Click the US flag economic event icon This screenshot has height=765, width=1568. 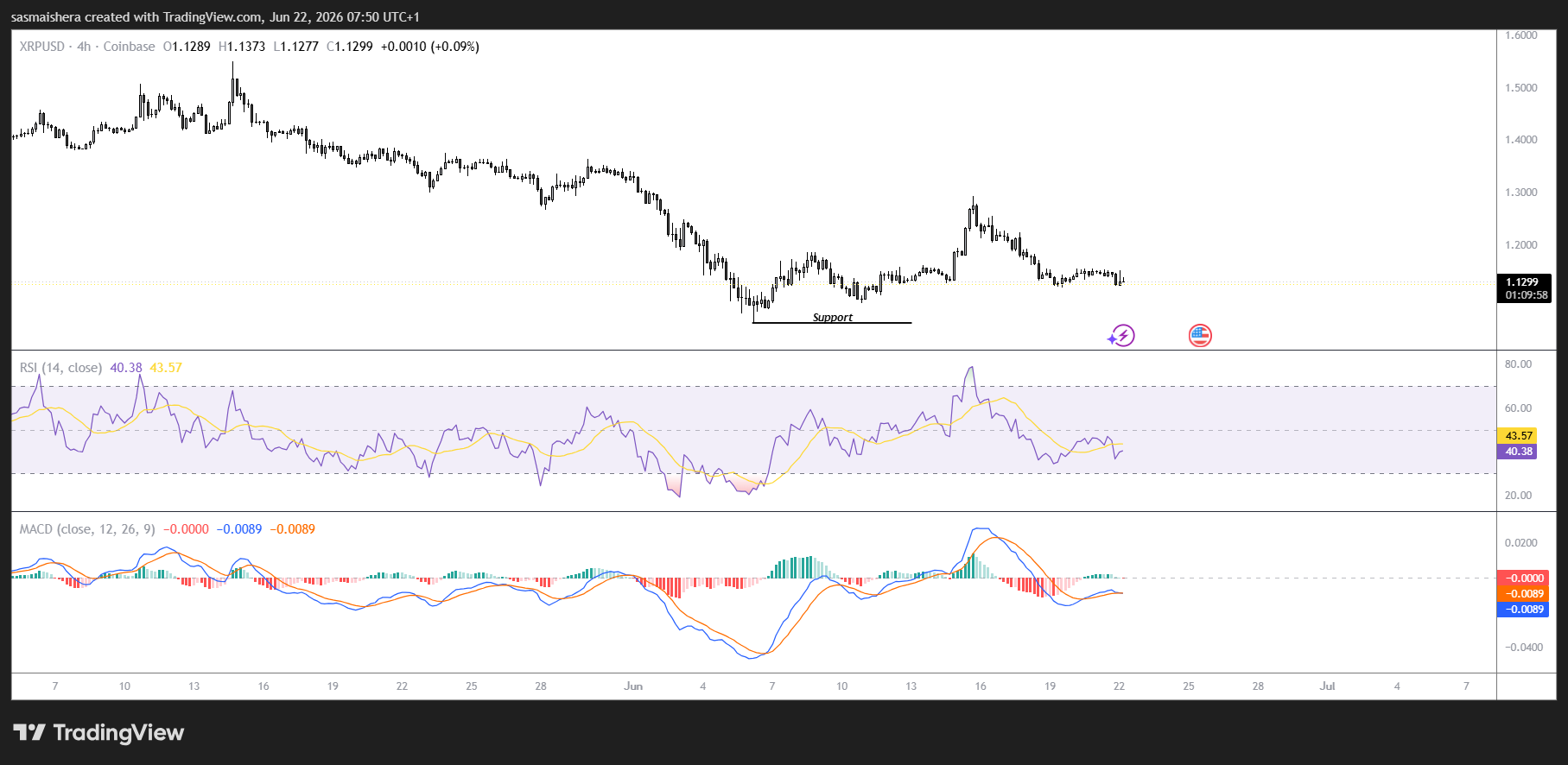pos(1200,336)
